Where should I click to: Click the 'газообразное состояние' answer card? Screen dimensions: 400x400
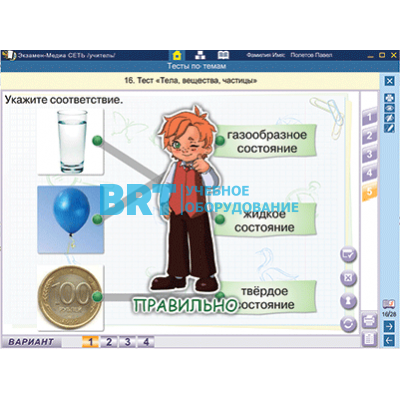(265, 141)
